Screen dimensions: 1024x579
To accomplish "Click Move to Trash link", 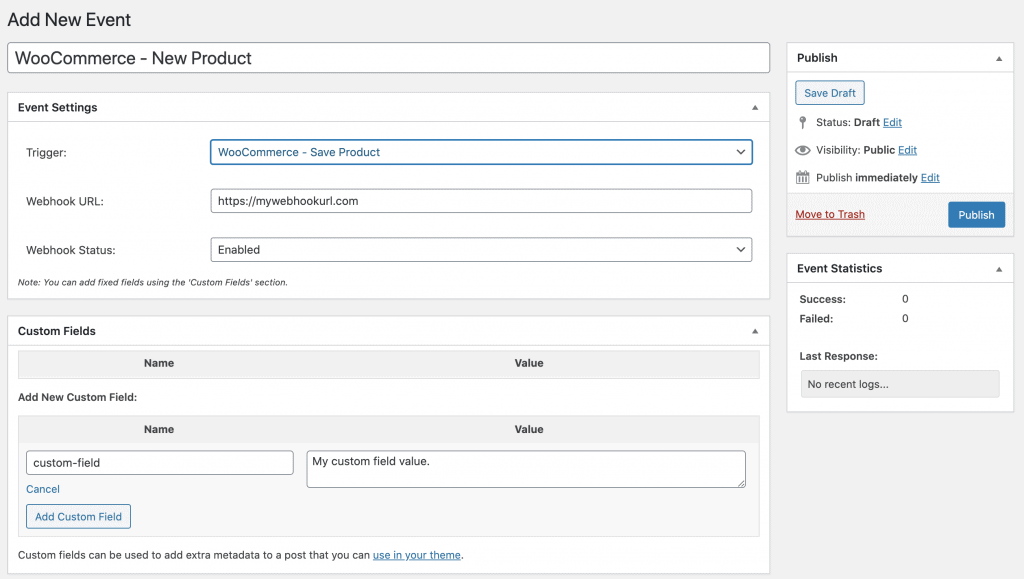I will point(830,214).
